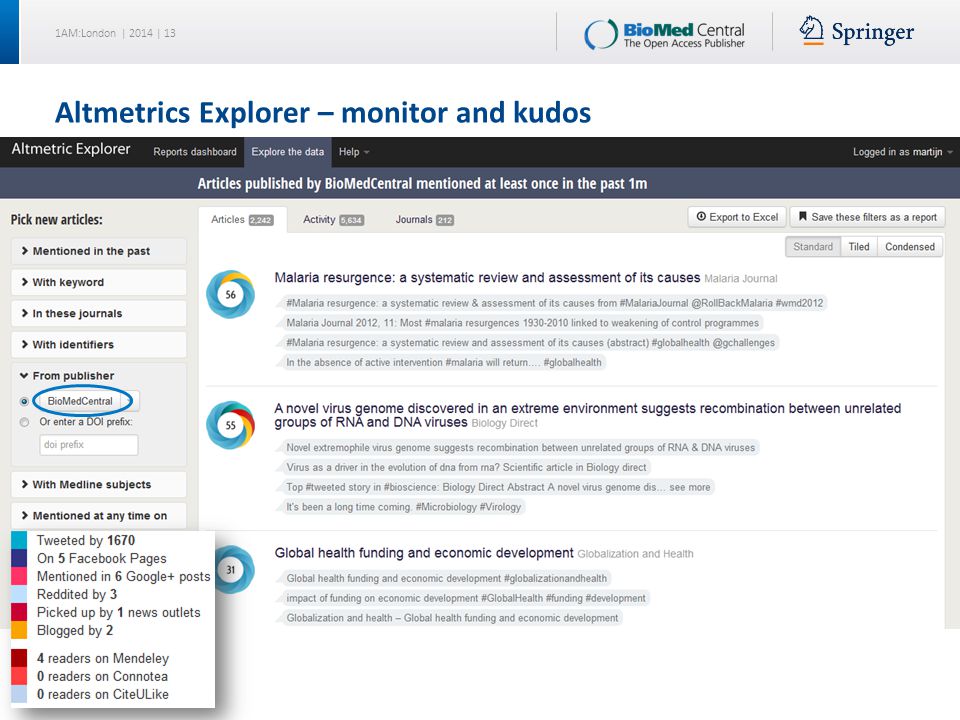Open the novel virus genome article
This screenshot has width=960, height=720.
click(x=587, y=415)
